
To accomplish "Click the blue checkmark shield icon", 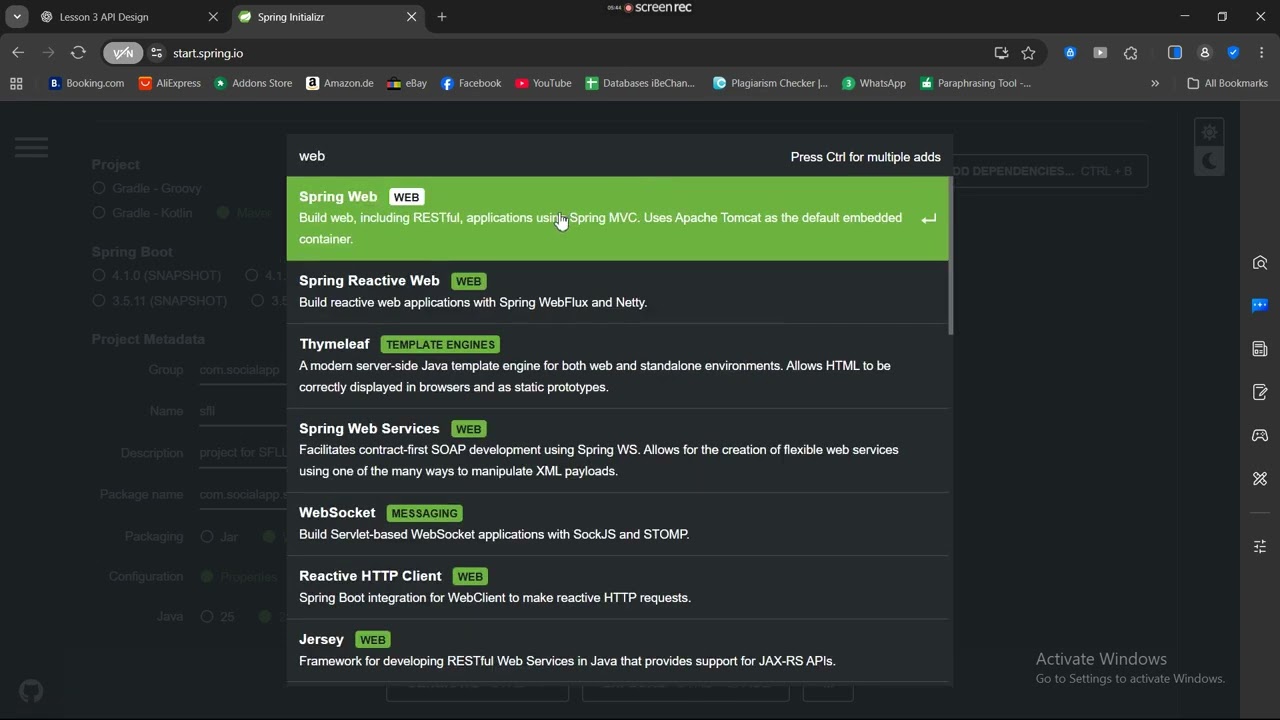I will click(x=1233, y=53).
